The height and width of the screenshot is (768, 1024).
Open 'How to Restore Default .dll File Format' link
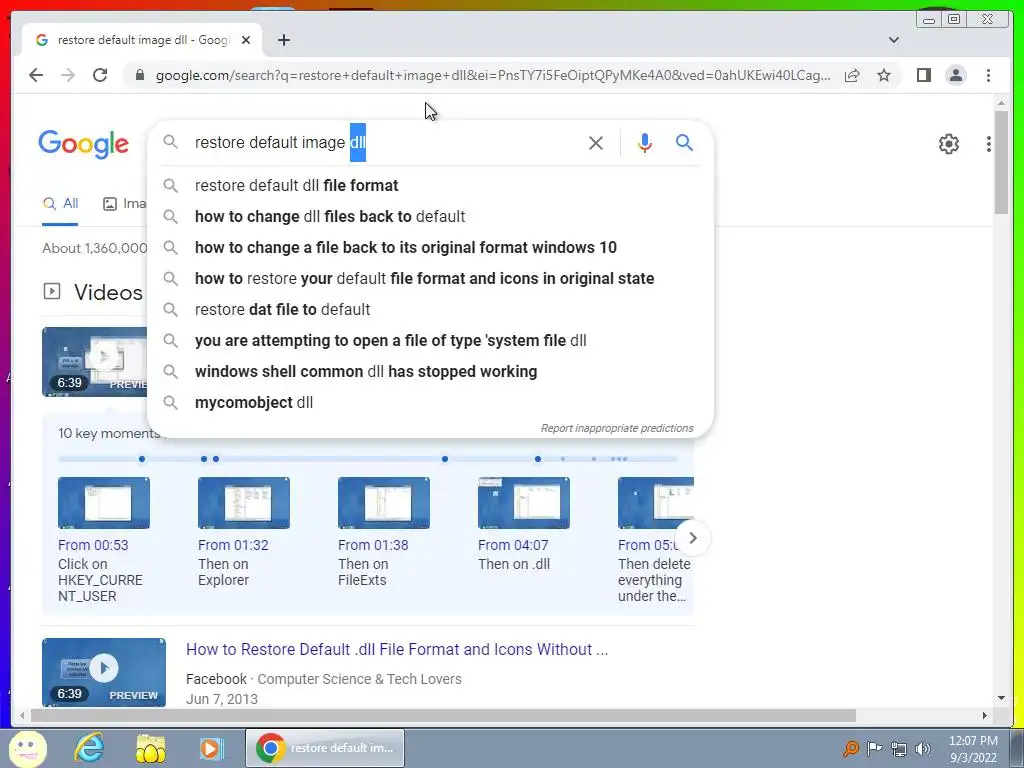pyautogui.click(x=397, y=649)
